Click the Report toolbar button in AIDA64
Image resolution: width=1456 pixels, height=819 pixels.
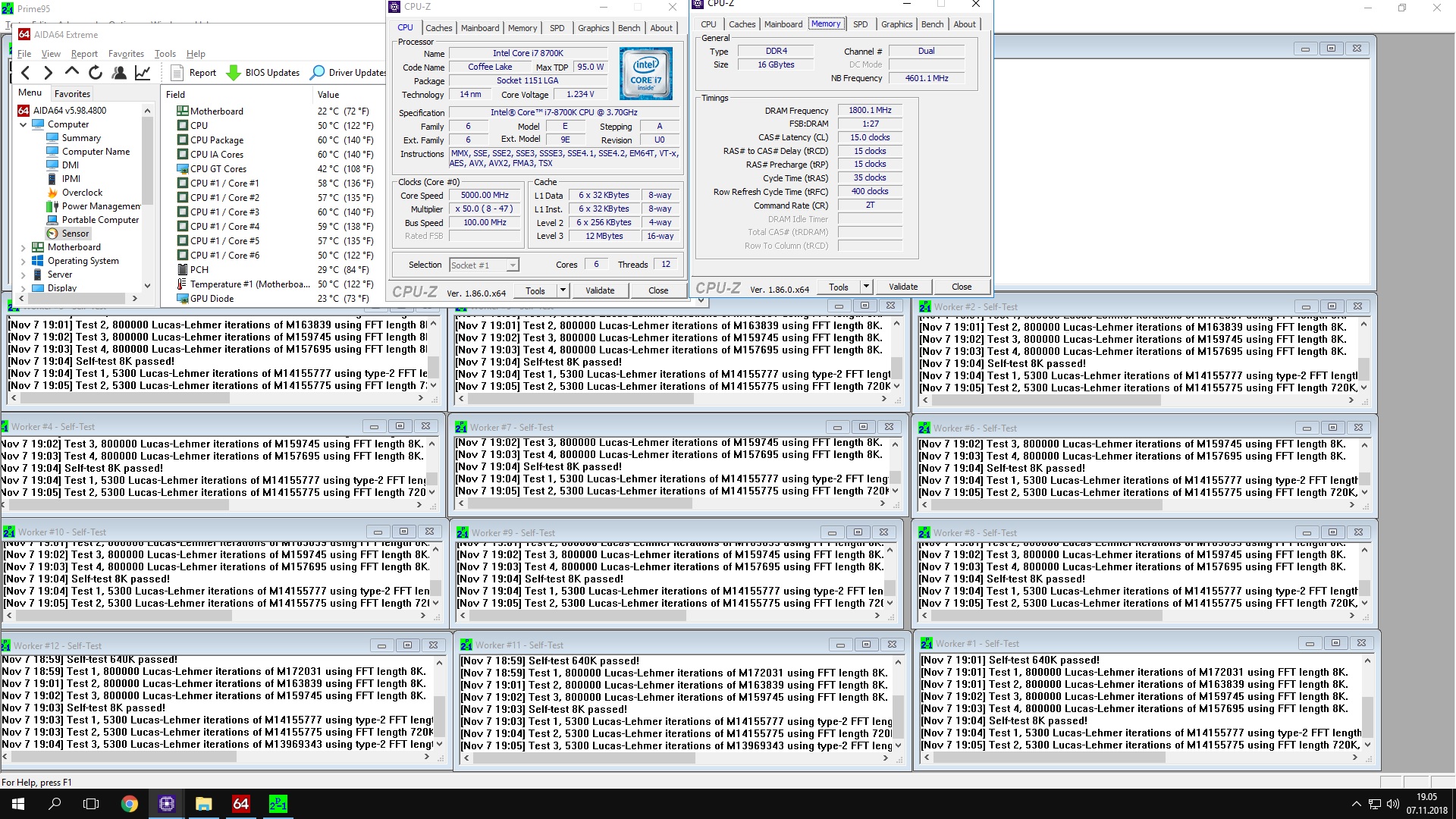(x=194, y=73)
